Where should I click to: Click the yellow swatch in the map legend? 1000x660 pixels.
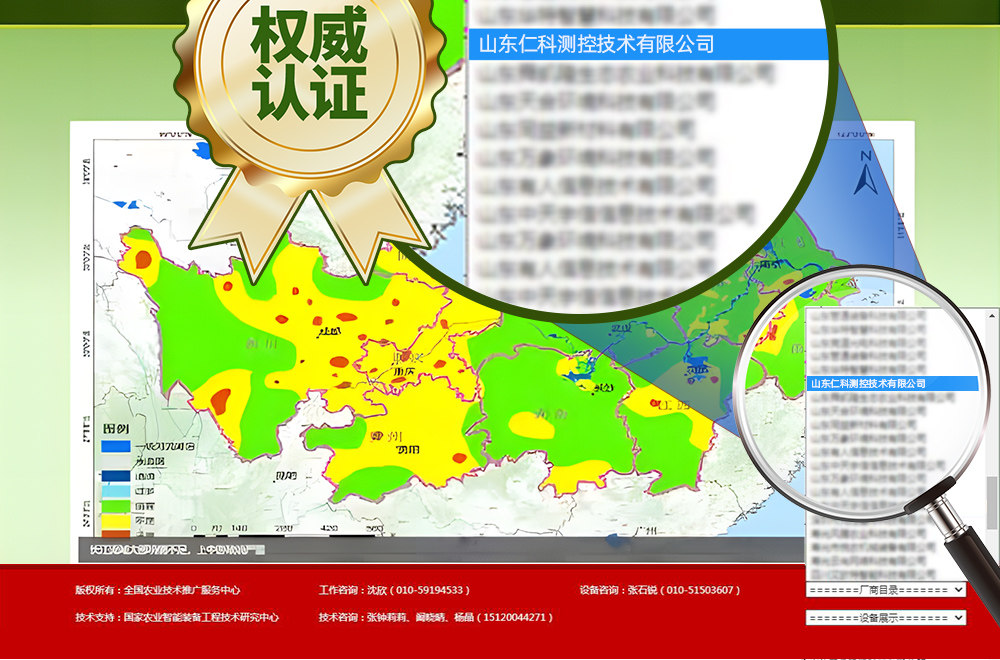pyautogui.click(x=115, y=522)
